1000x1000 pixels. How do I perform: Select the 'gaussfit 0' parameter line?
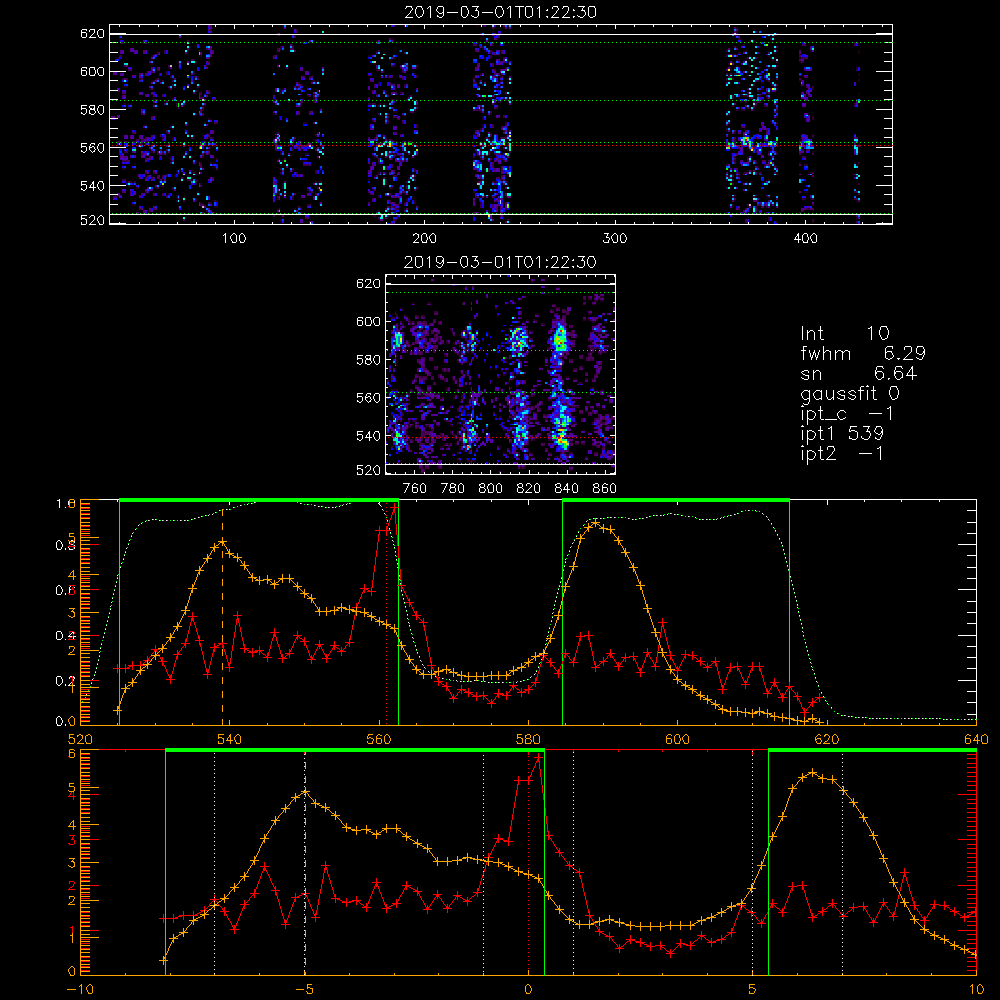pyautogui.click(x=849, y=393)
